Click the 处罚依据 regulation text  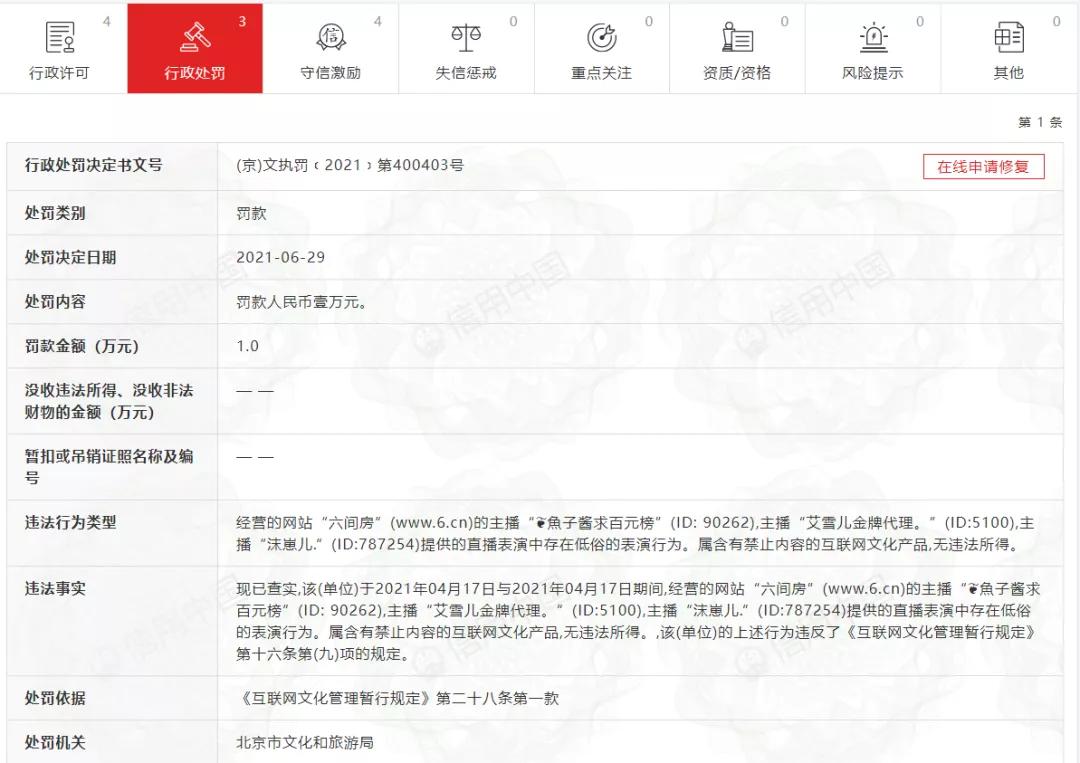(x=397, y=698)
